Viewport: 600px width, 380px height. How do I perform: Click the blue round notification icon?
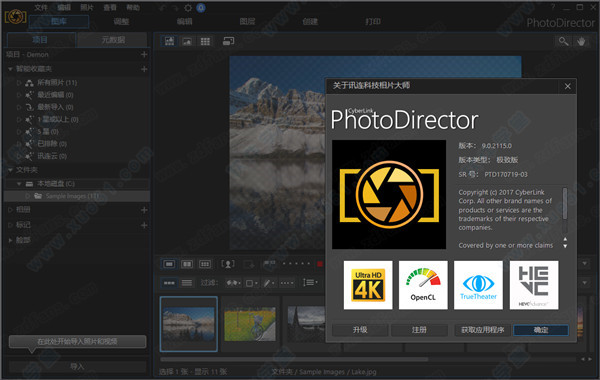[201, 8]
